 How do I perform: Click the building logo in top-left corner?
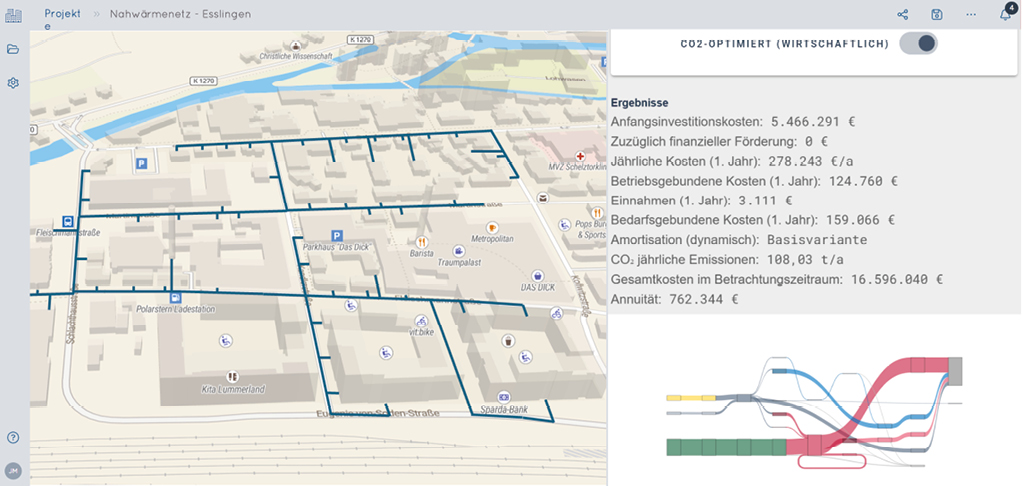click(13, 14)
